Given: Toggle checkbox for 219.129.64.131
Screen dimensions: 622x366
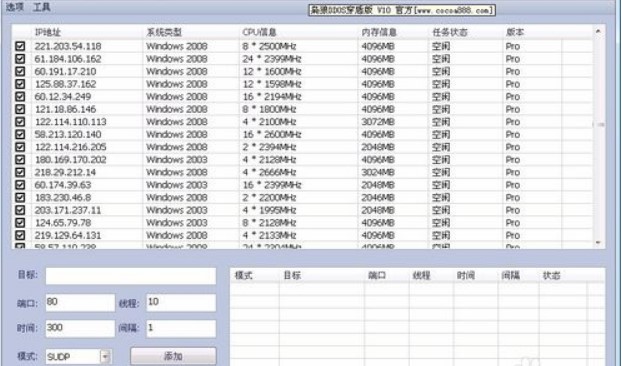Looking at the screenshot, I should click(x=20, y=236).
